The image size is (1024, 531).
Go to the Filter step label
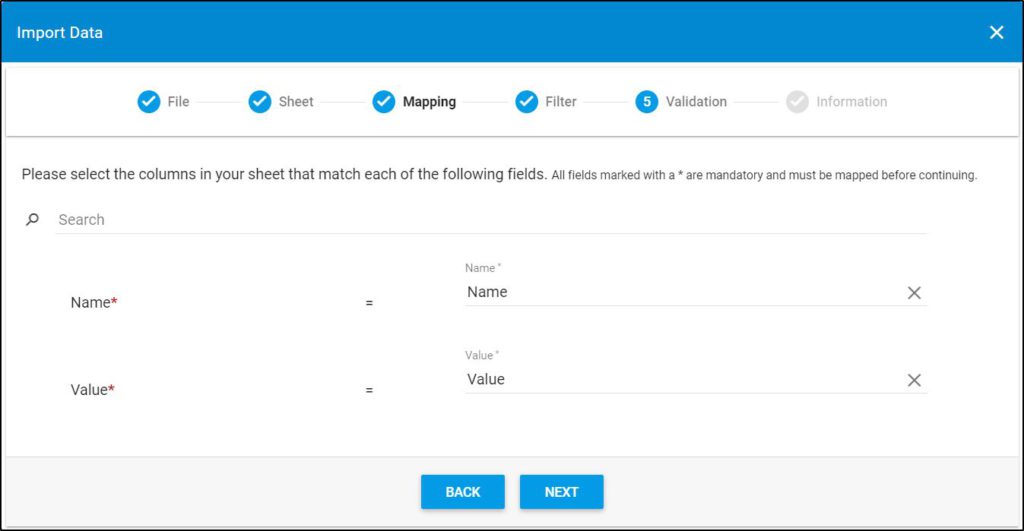coord(561,101)
